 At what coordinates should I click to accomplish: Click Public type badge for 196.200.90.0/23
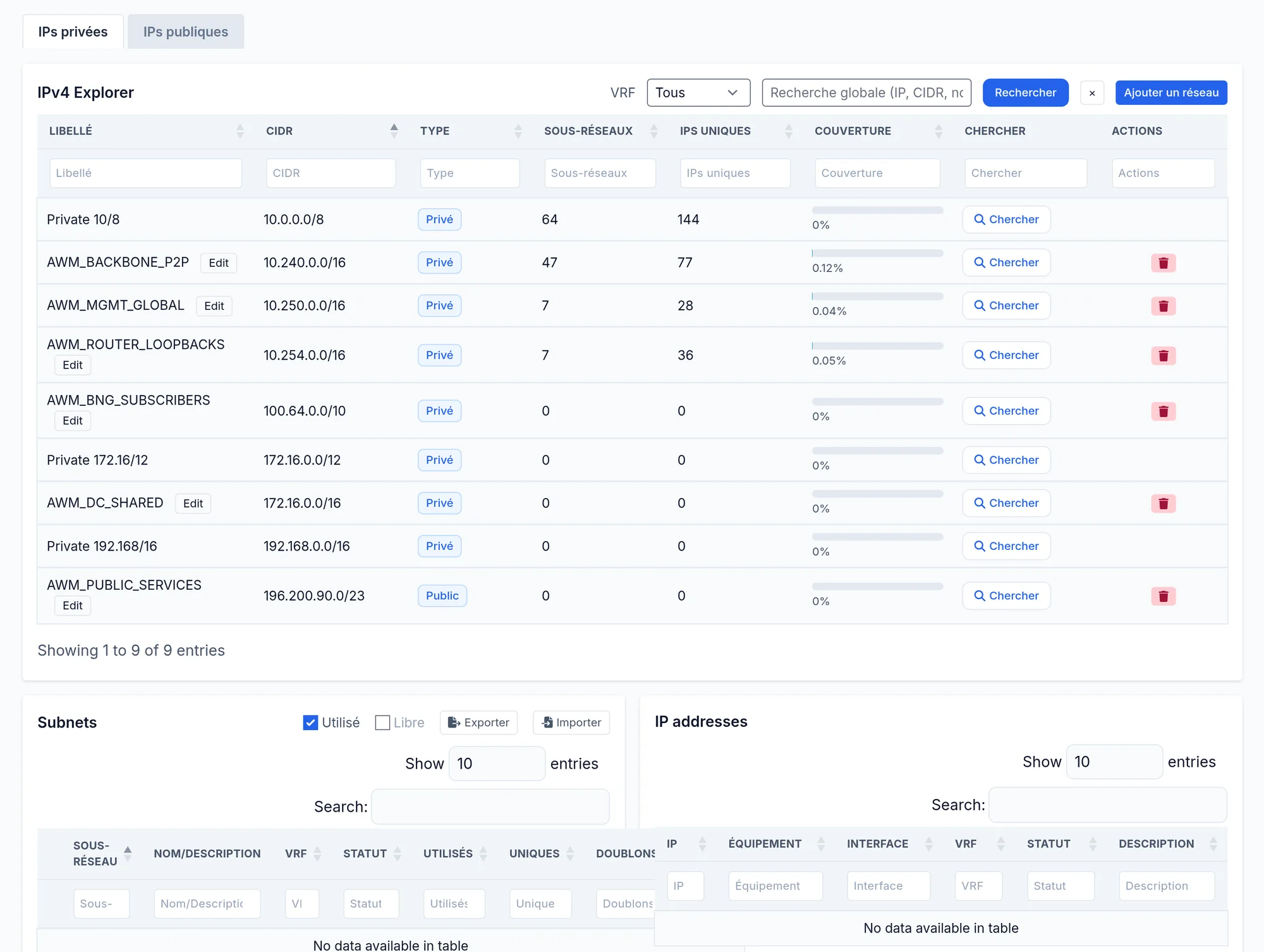pyautogui.click(x=442, y=595)
